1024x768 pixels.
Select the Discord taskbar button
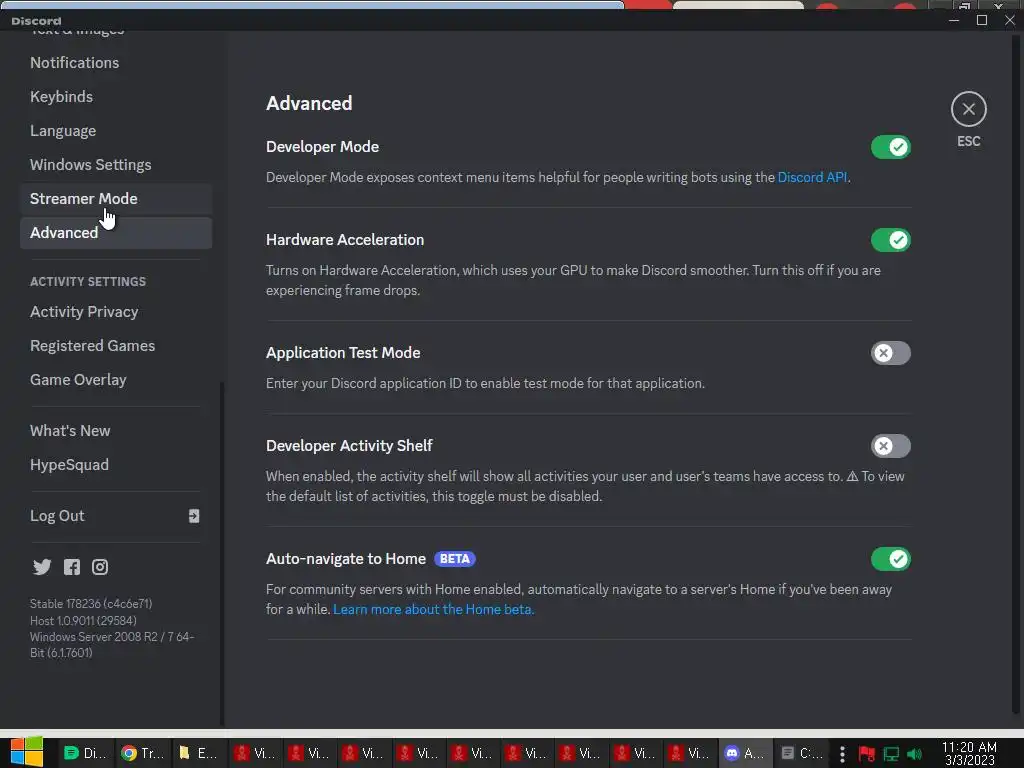coord(745,753)
